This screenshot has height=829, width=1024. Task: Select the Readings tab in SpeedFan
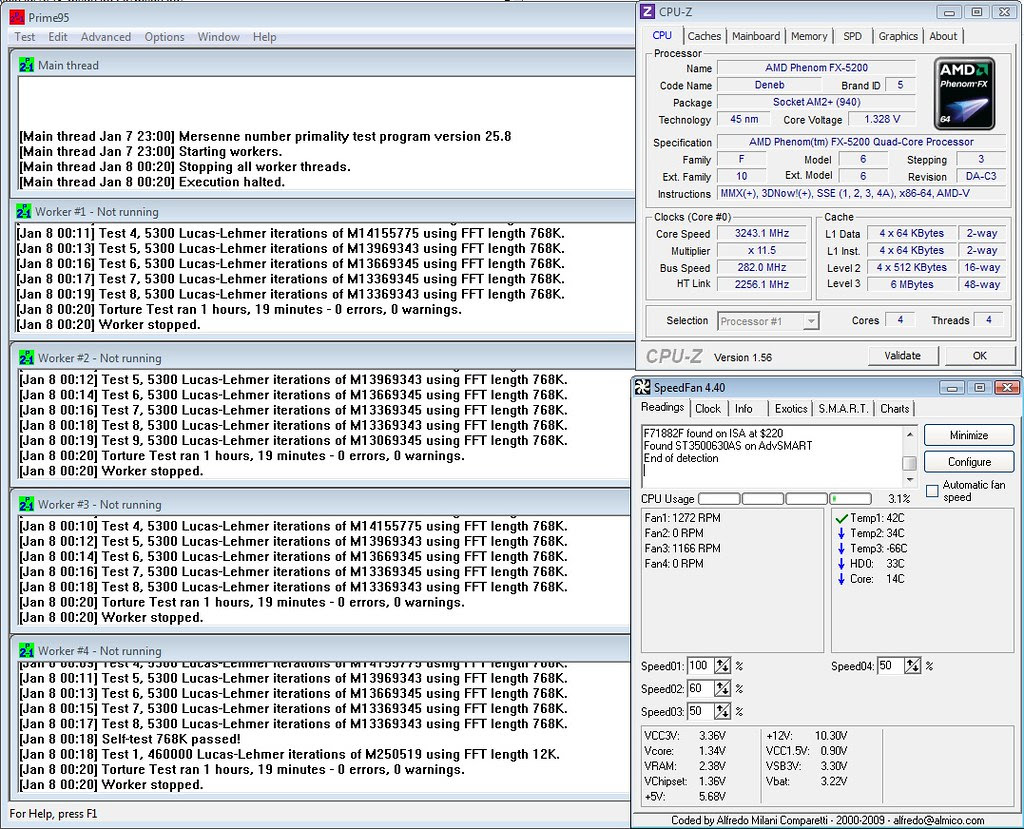tap(662, 408)
